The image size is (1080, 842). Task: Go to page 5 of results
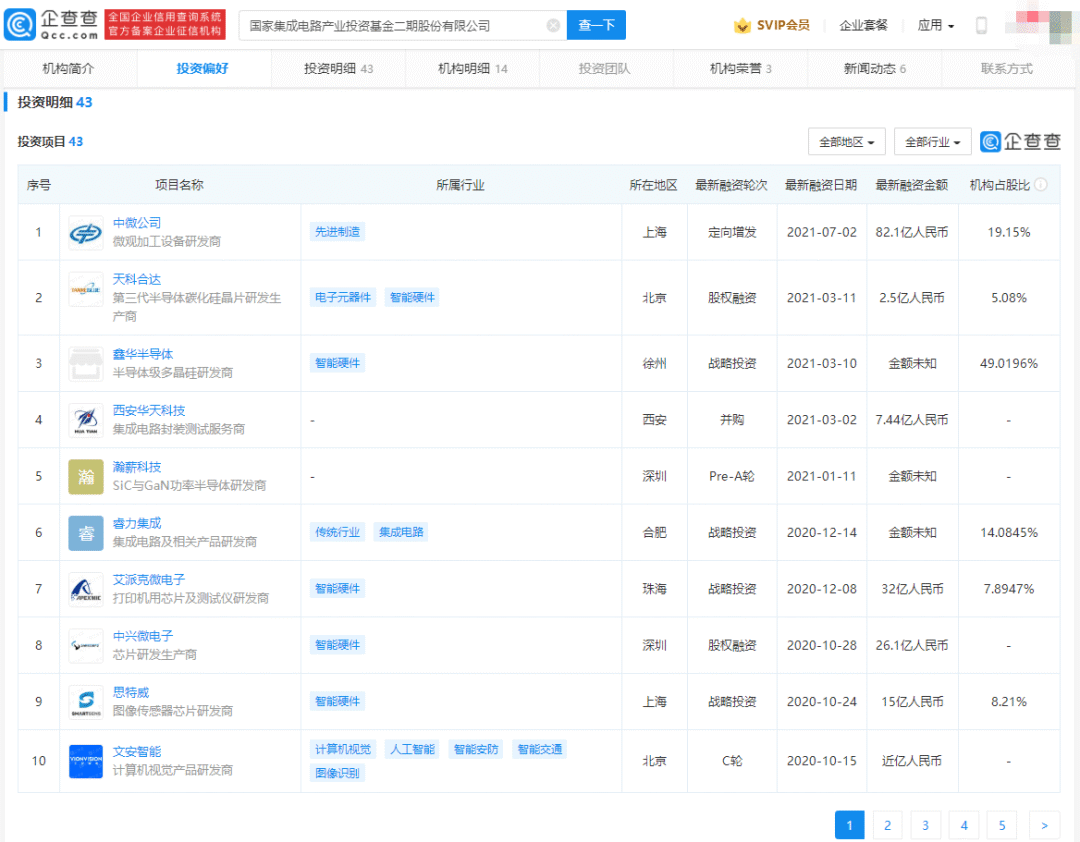(x=1001, y=825)
